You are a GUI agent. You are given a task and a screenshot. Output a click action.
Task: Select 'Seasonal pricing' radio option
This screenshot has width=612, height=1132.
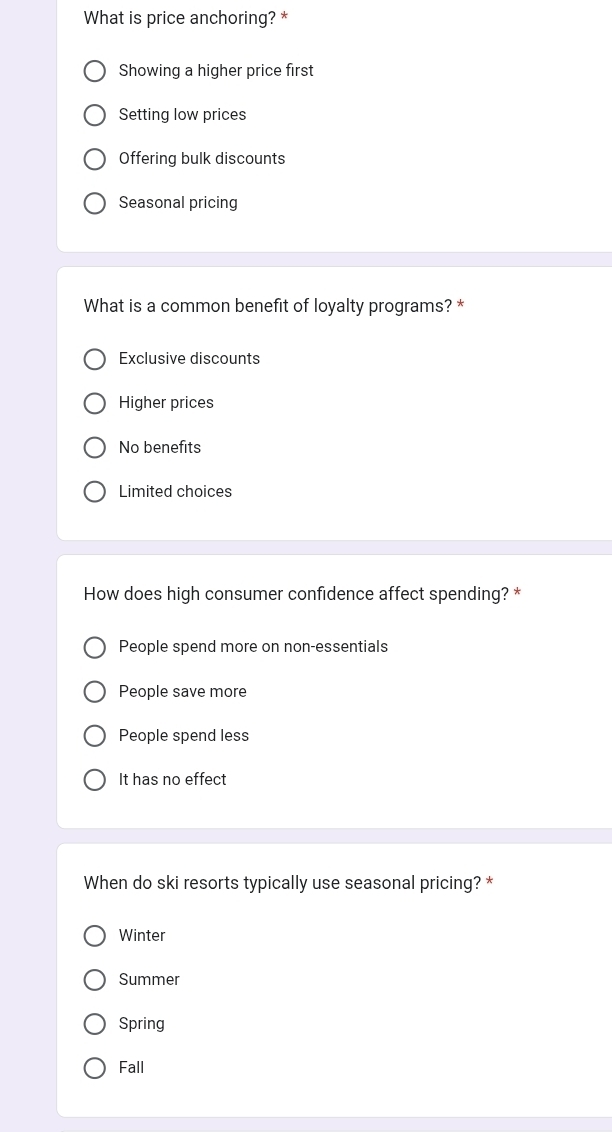95,203
